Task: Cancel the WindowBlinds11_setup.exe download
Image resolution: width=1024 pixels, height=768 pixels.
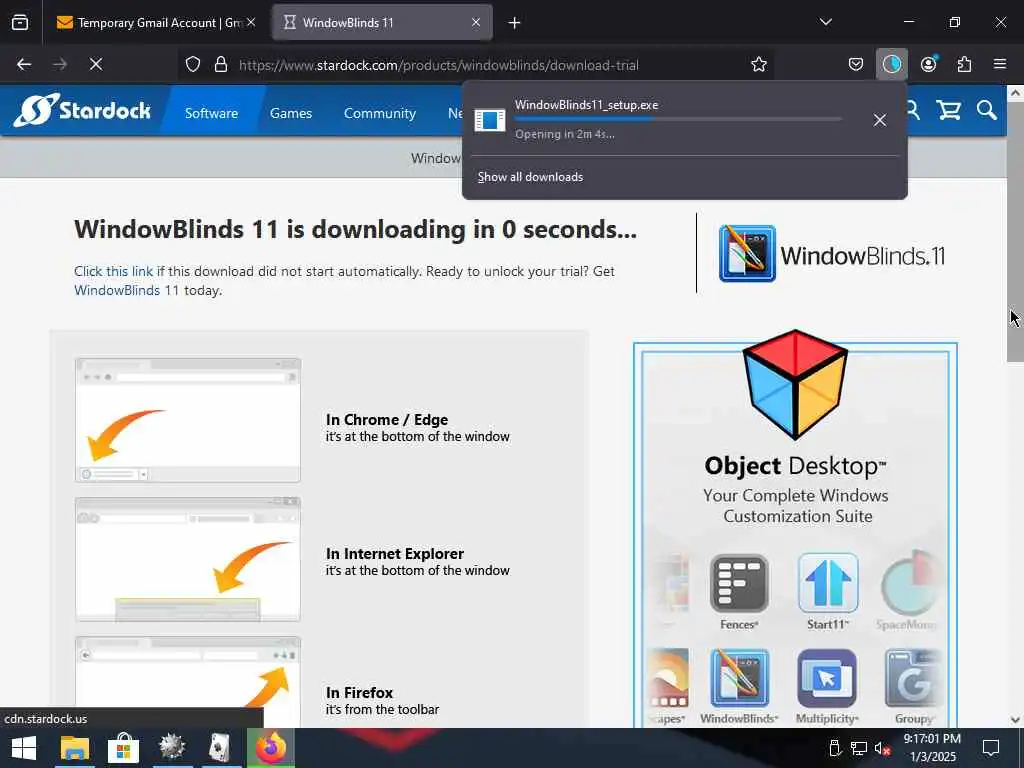Action: [880, 120]
